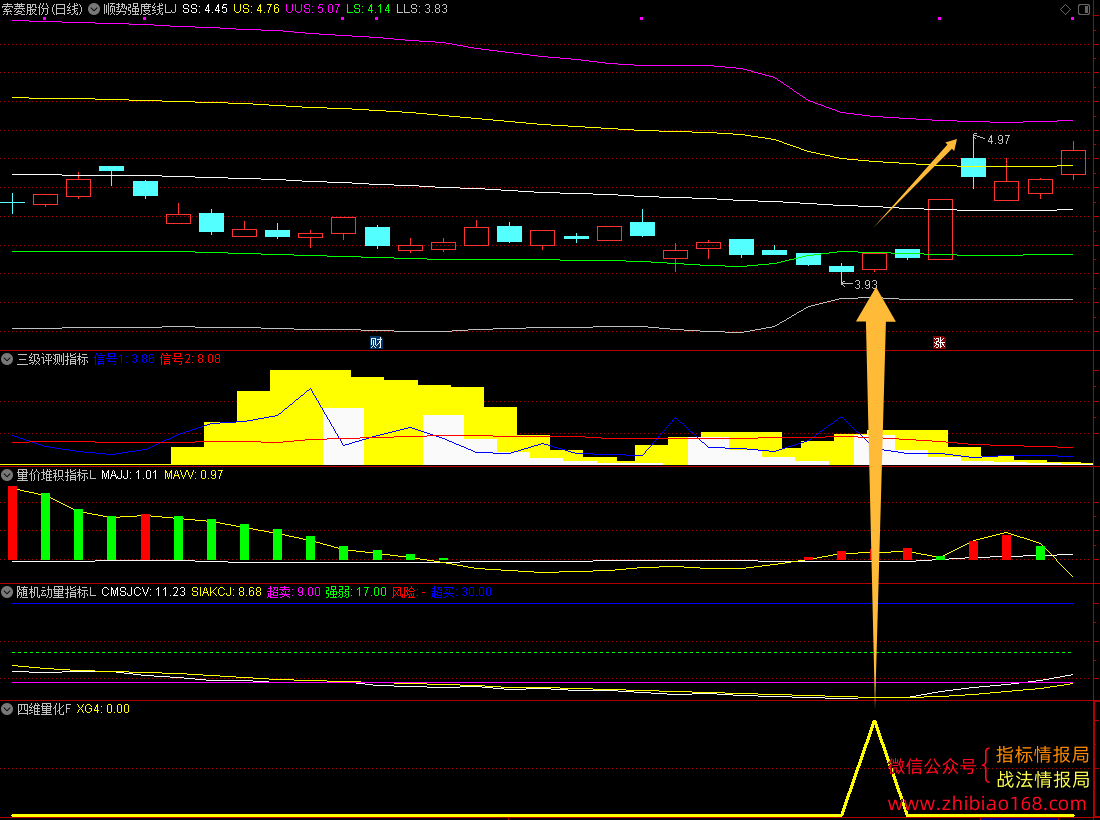Click the 4.97 high price label
Image resolution: width=1100 pixels, height=820 pixels.
998,140
